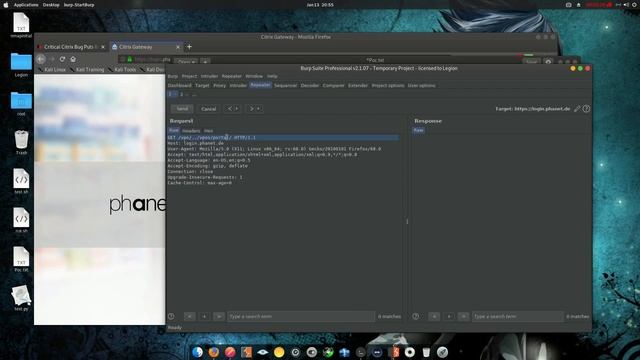
Task: Open Applications menu in top bar
Action: [x=26, y=5]
